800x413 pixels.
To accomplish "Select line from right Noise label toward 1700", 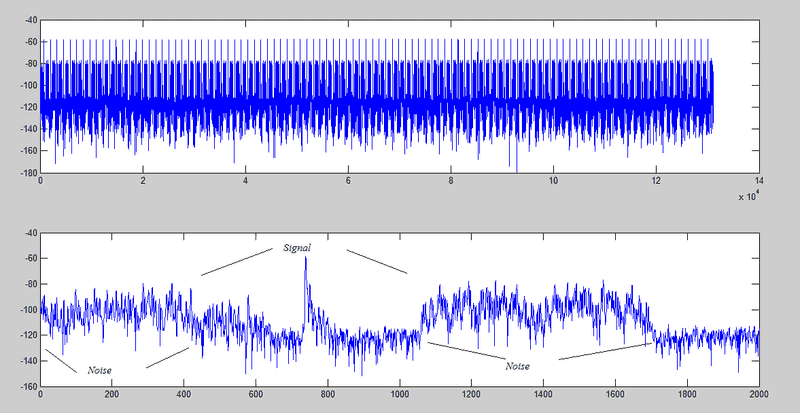I will click(605, 351).
